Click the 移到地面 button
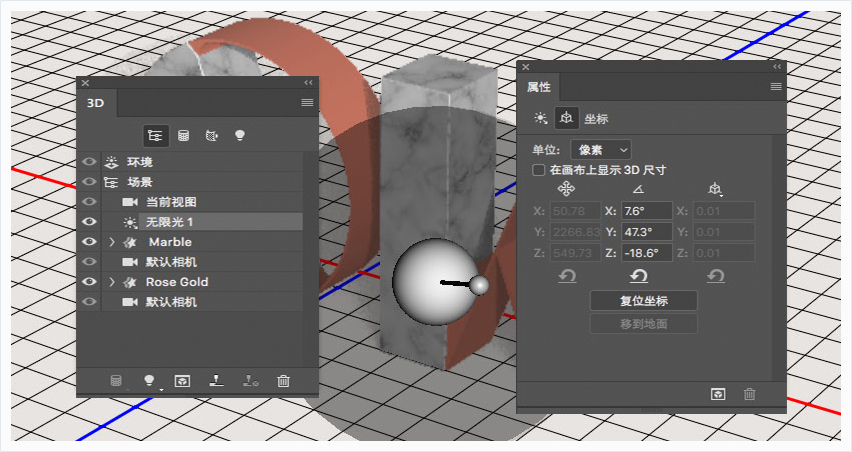 coord(644,324)
